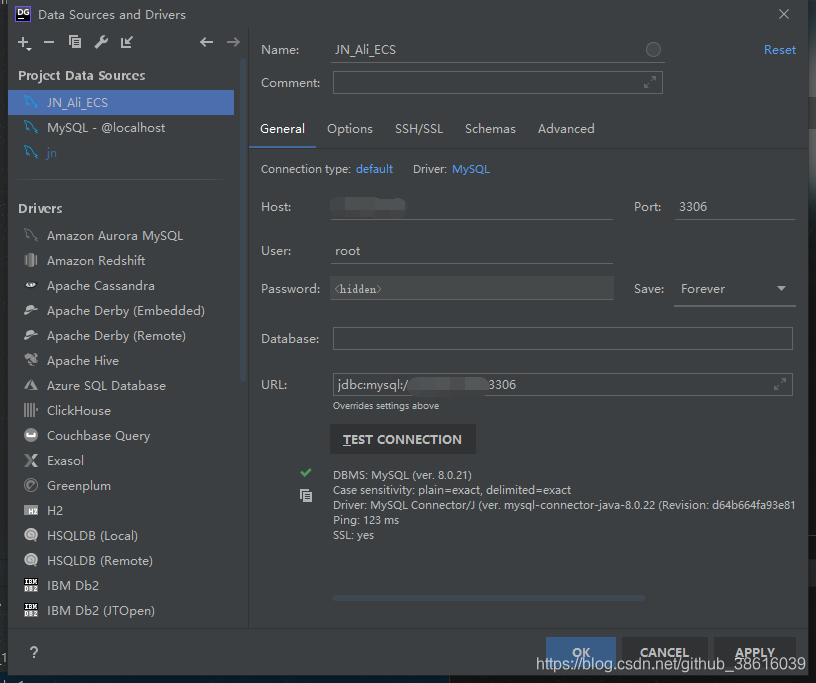Choose the HSQLDB (Local) driver

92,536
